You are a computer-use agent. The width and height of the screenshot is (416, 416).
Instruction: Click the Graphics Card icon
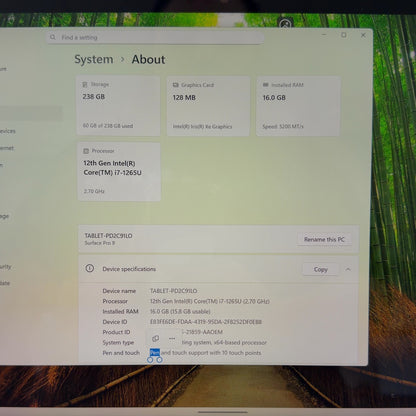(x=176, y=85)
